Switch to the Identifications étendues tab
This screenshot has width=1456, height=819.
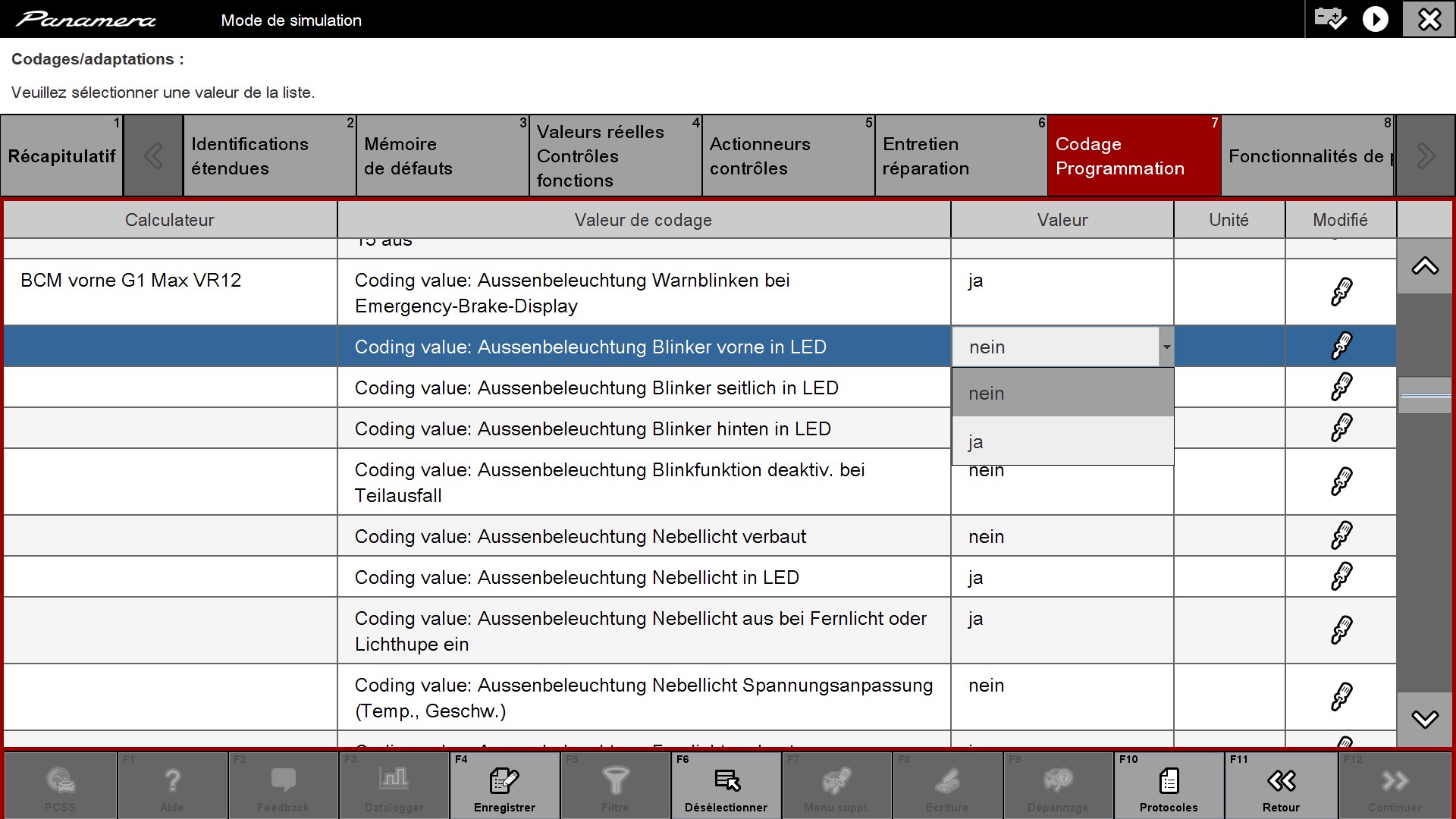pyautogui.click(x=269, y=156)
